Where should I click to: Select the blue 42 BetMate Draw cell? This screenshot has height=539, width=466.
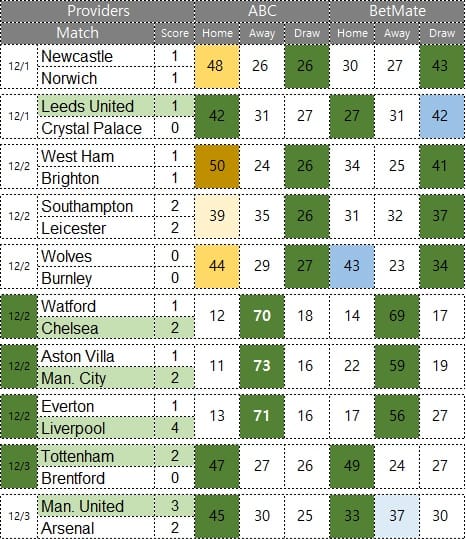coord(442,117)
